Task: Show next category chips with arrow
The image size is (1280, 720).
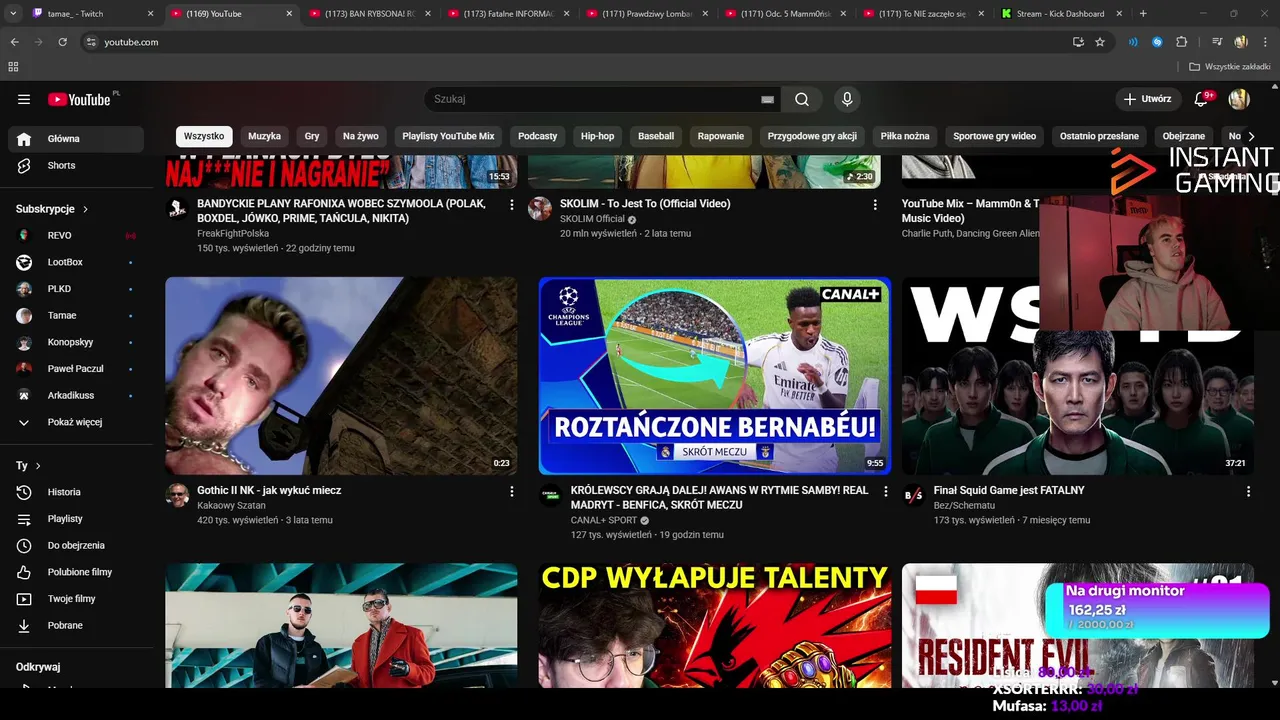Action: (x=1251, y=136)
